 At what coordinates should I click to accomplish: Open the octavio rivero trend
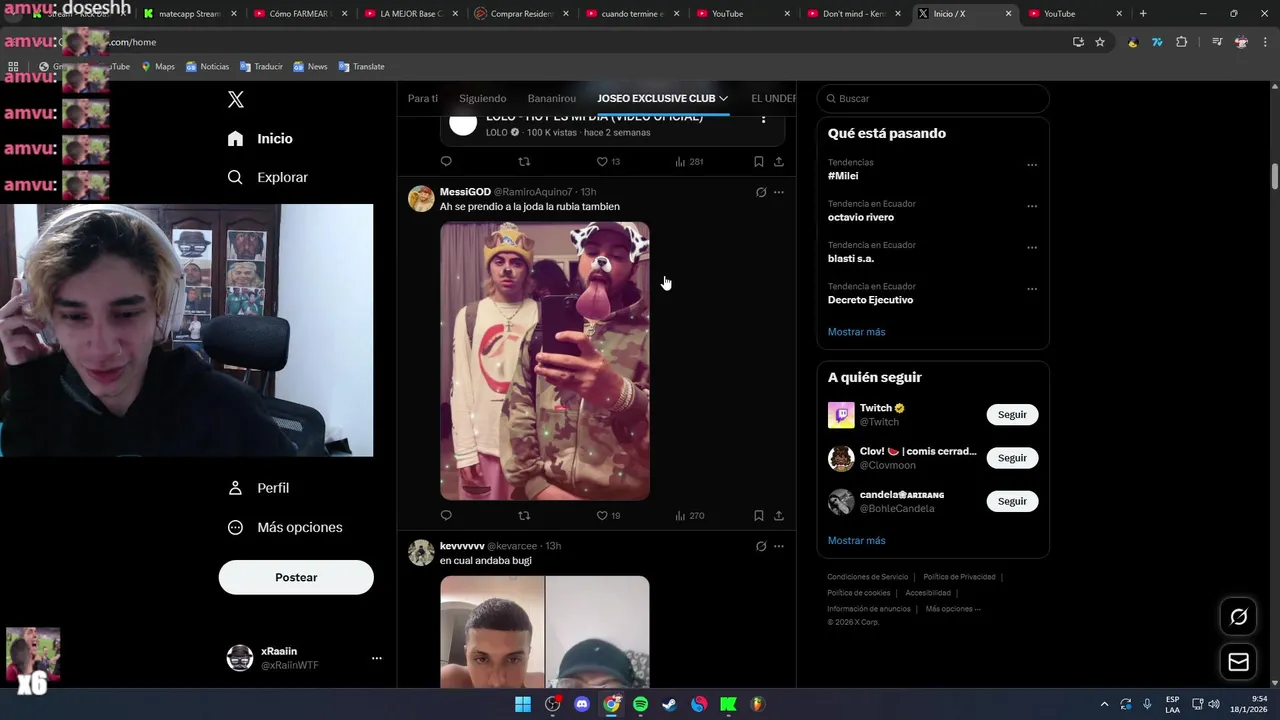(x=861, y=217)
